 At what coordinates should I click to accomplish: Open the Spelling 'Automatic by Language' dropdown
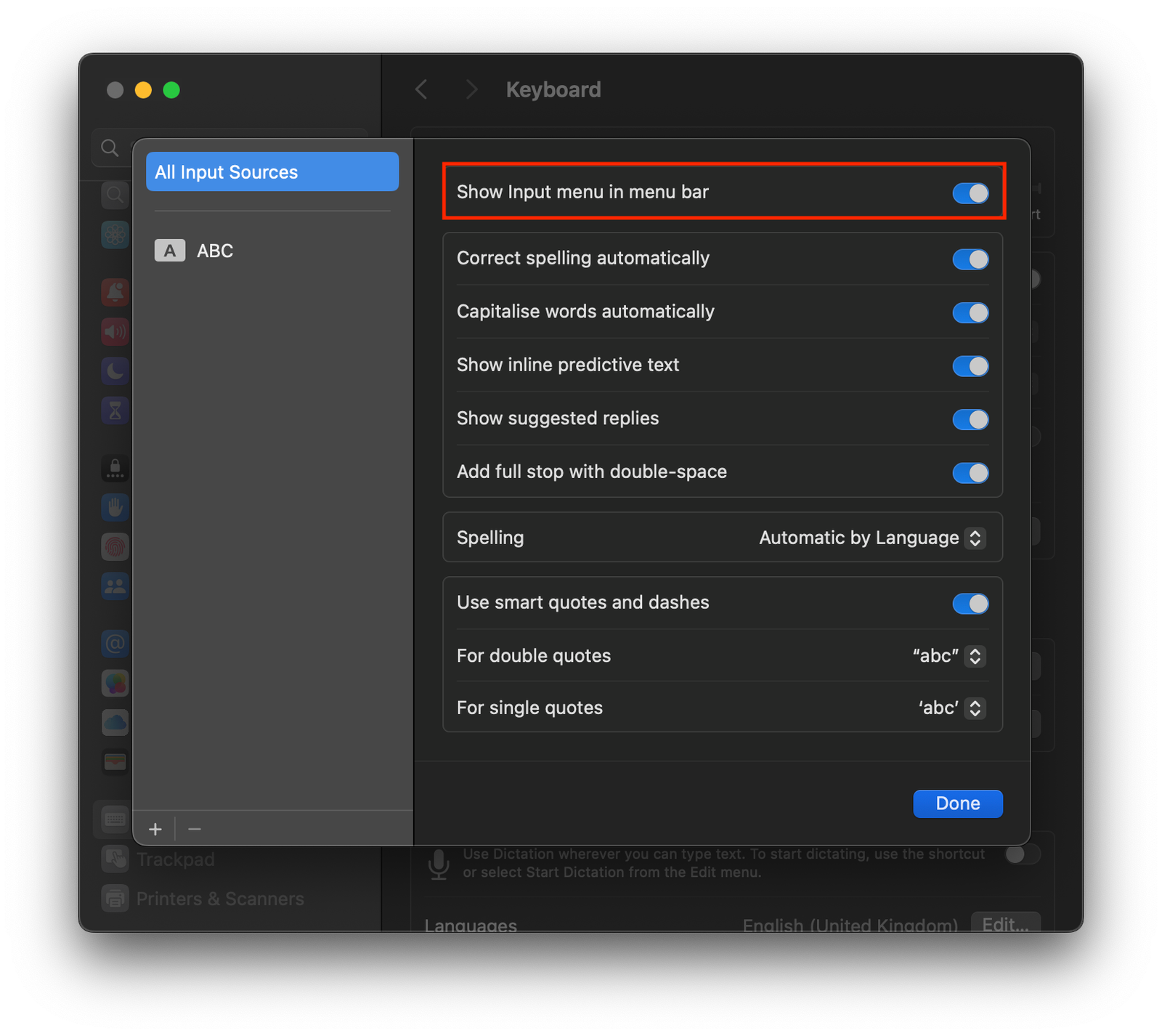coord(871,538)
